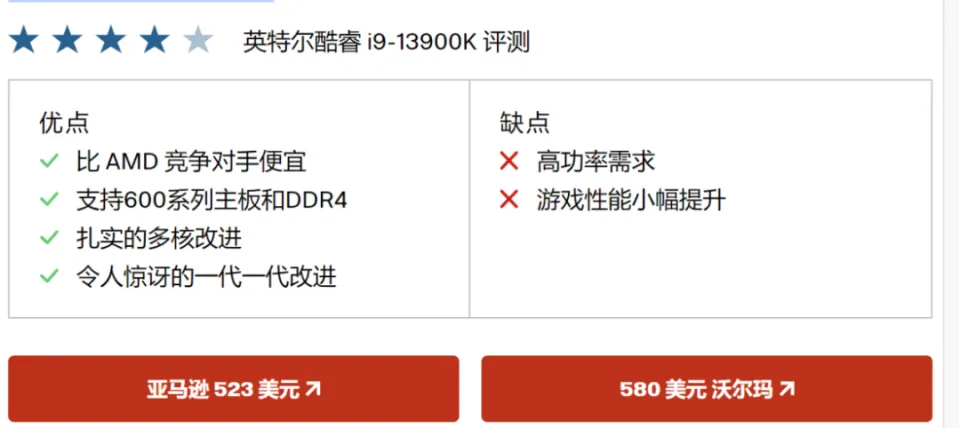
Task: Click the fifth faded rating star
Action: pos(198,40)
